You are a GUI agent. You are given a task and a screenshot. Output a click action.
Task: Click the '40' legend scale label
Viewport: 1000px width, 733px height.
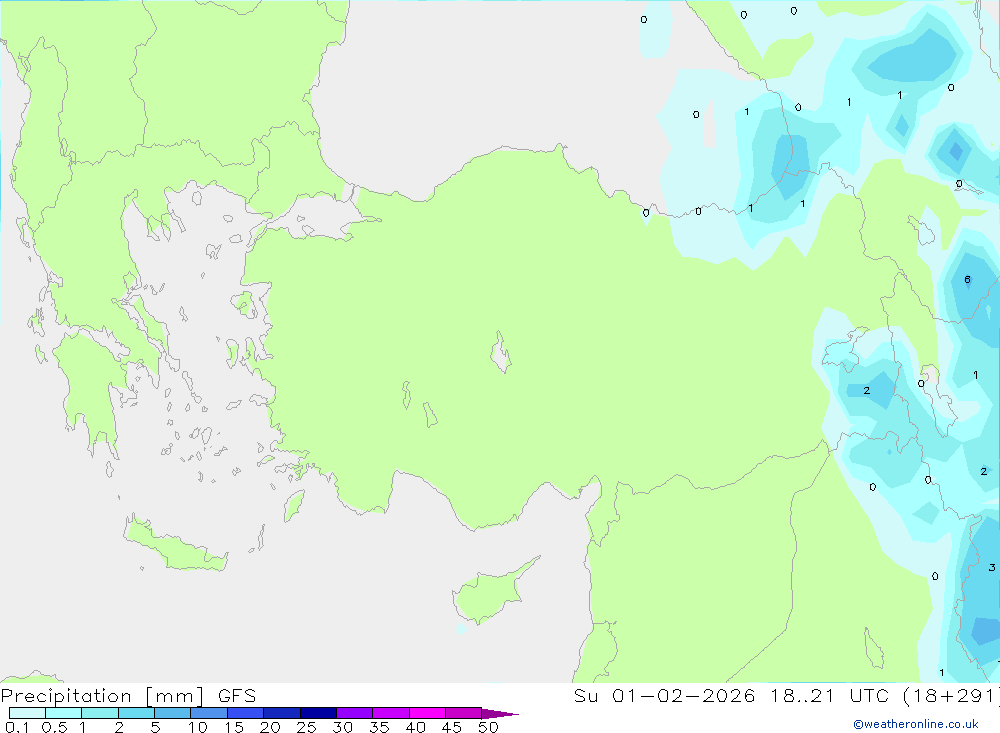pyautogui.click(x=416, y=727)
